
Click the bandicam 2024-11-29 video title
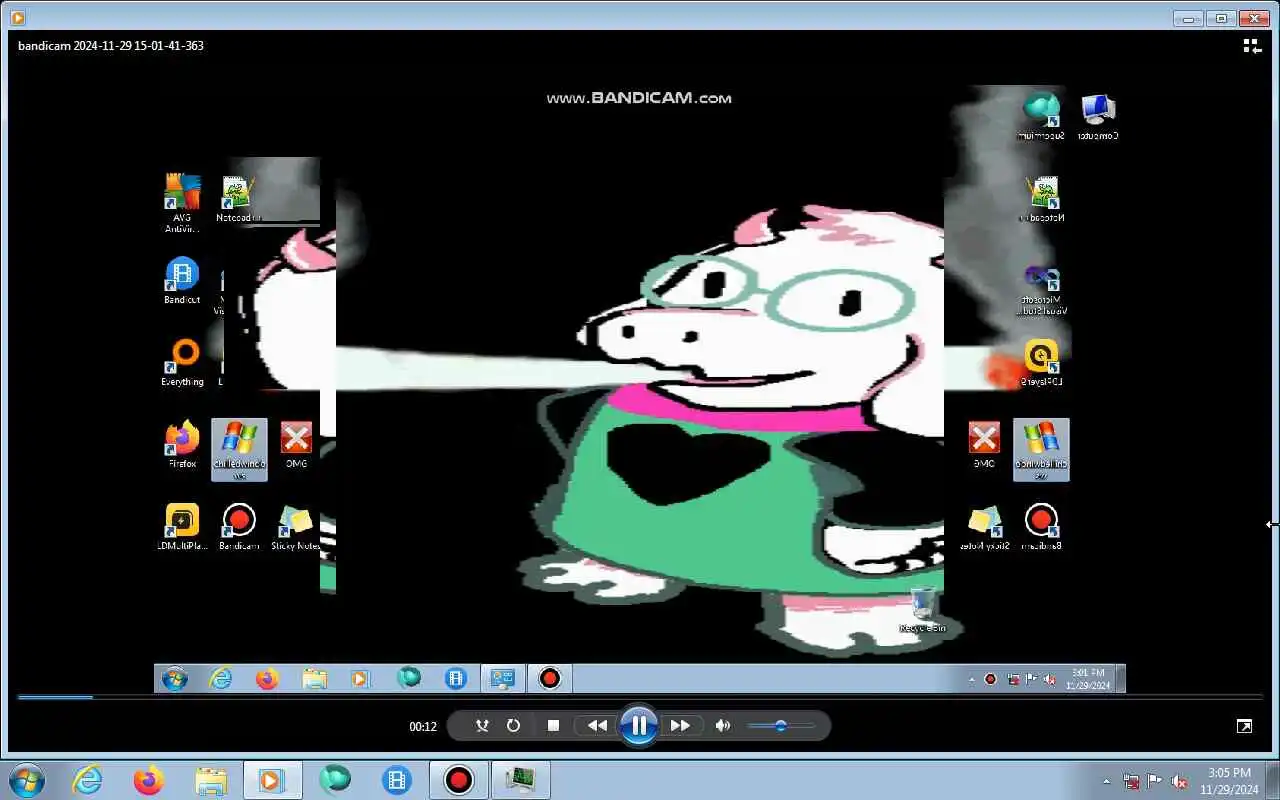[x=111, y=46]
